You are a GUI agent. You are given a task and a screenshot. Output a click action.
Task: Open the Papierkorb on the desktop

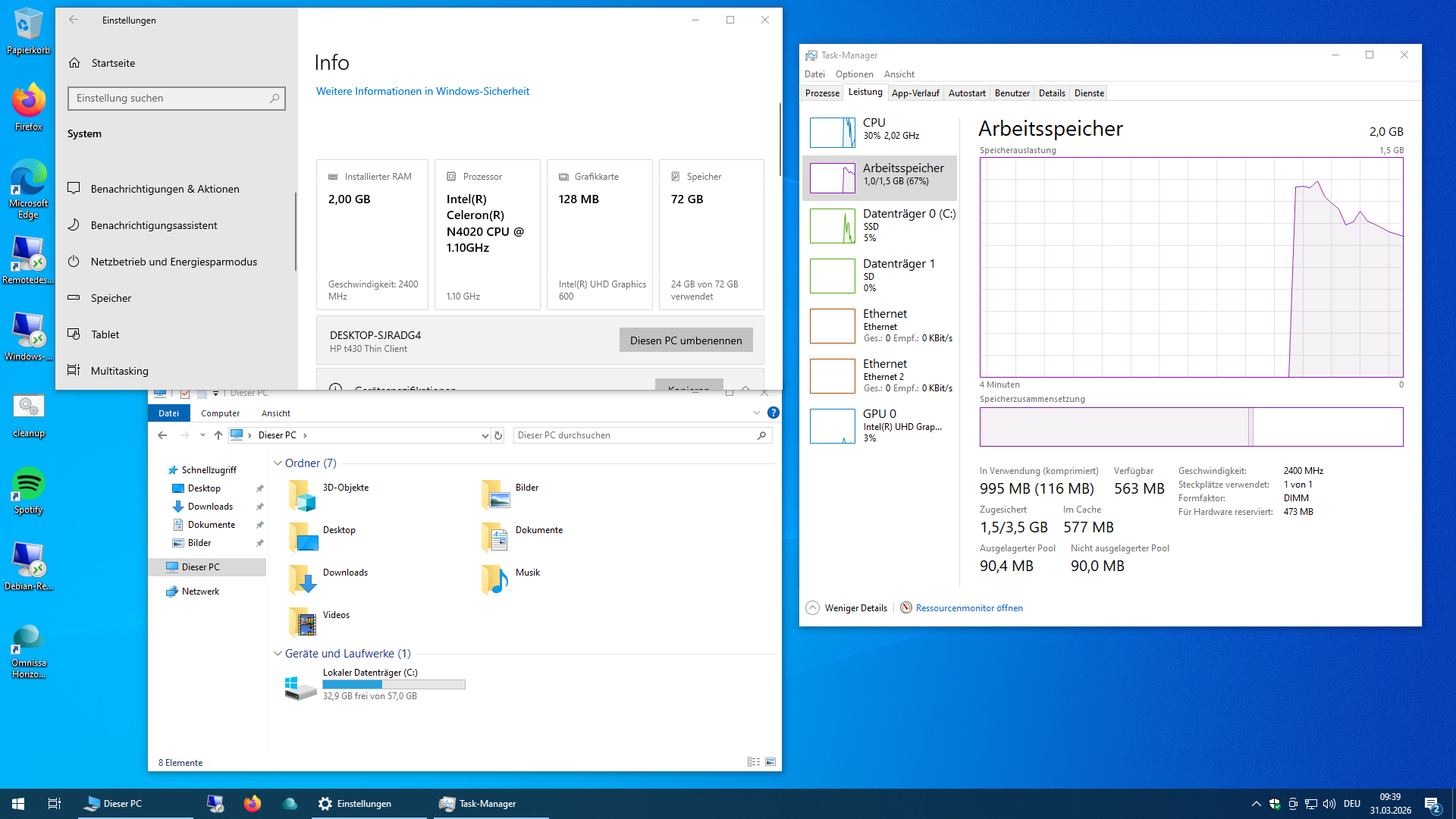pyautogui.click(x=28, y=23)
